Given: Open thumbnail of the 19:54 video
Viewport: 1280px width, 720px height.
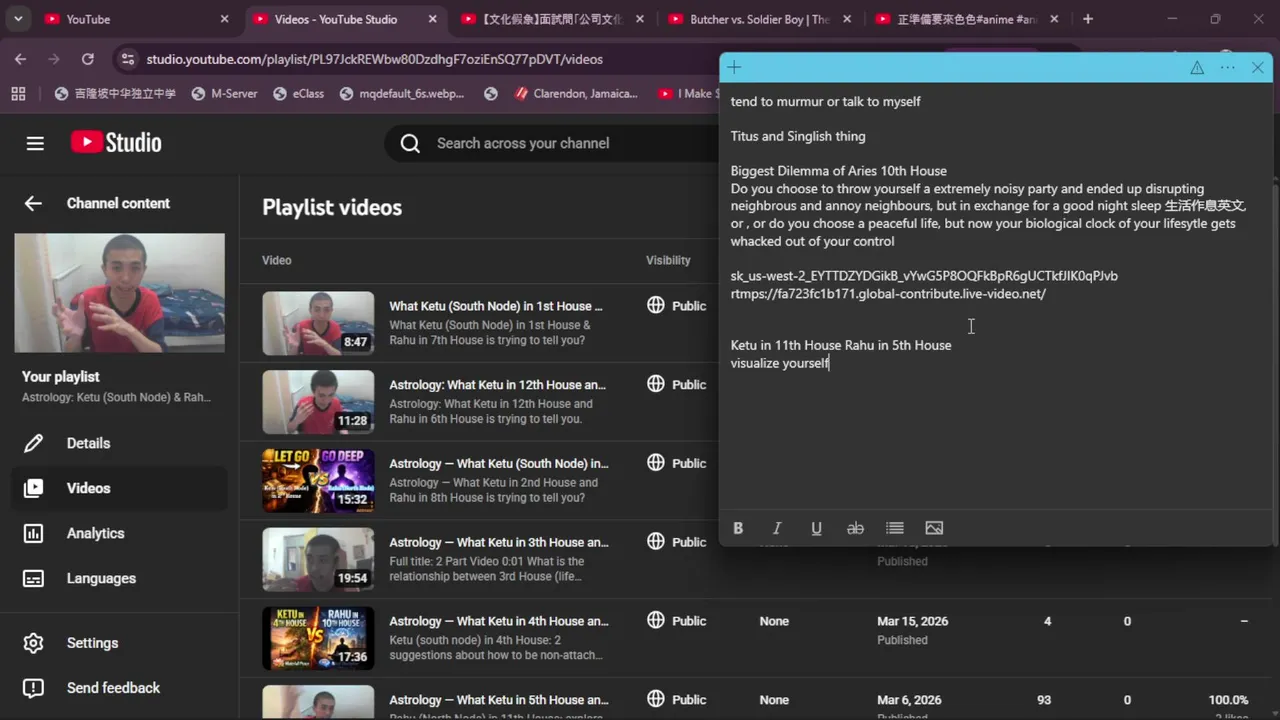Looking at the screenshot, I should pos(318,560).
